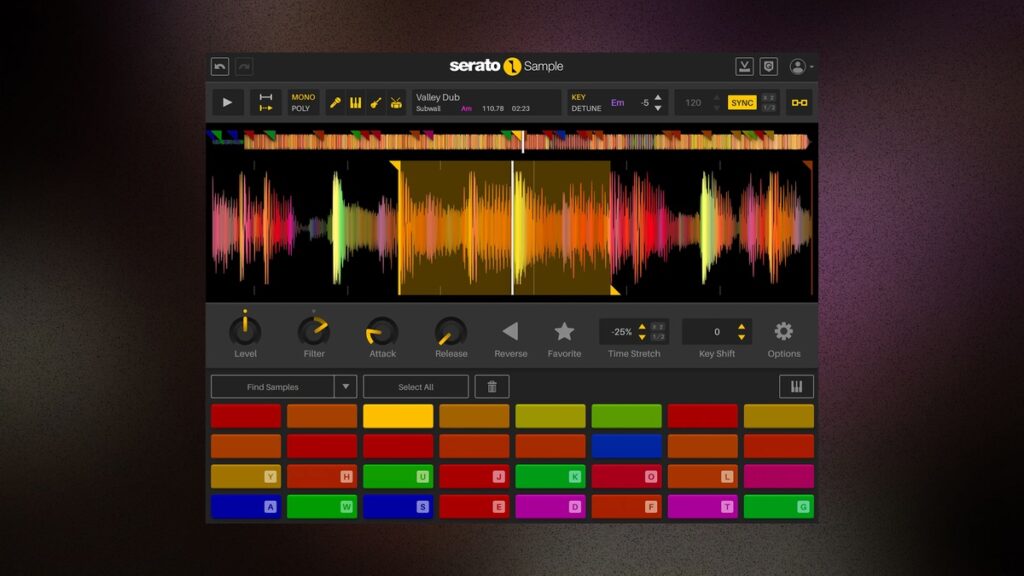Switch to KEY mode
The image size is (1024, 576).
[x=580, y=96]
